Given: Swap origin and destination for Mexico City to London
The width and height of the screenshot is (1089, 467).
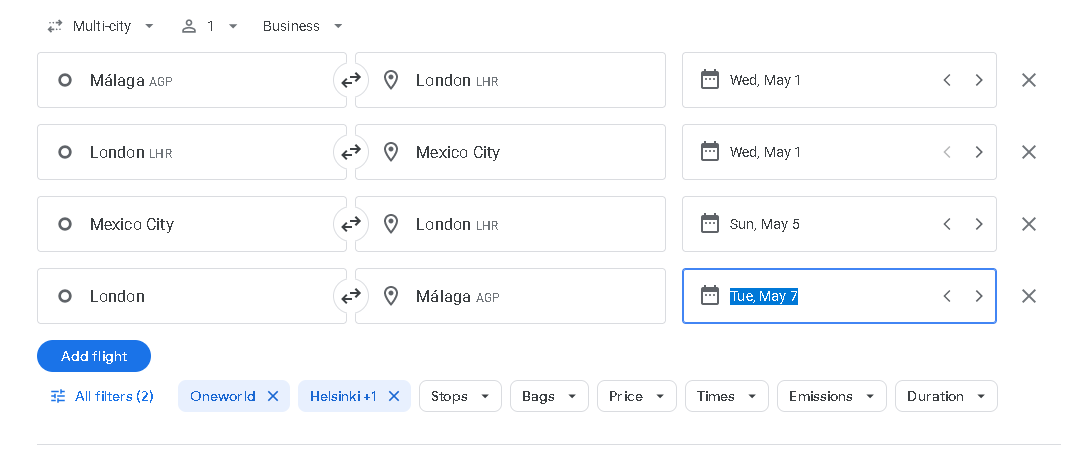Looking at the screenshot, I should pyautogui.click(x=351, y=224).
